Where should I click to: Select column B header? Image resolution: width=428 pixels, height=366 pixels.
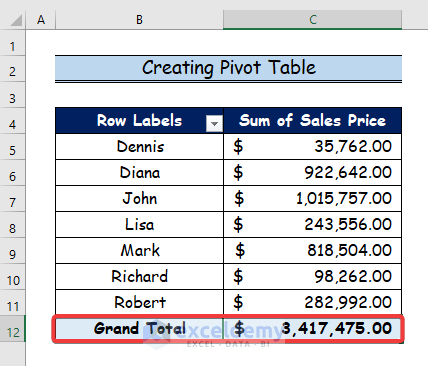click(x=139, y=20)
